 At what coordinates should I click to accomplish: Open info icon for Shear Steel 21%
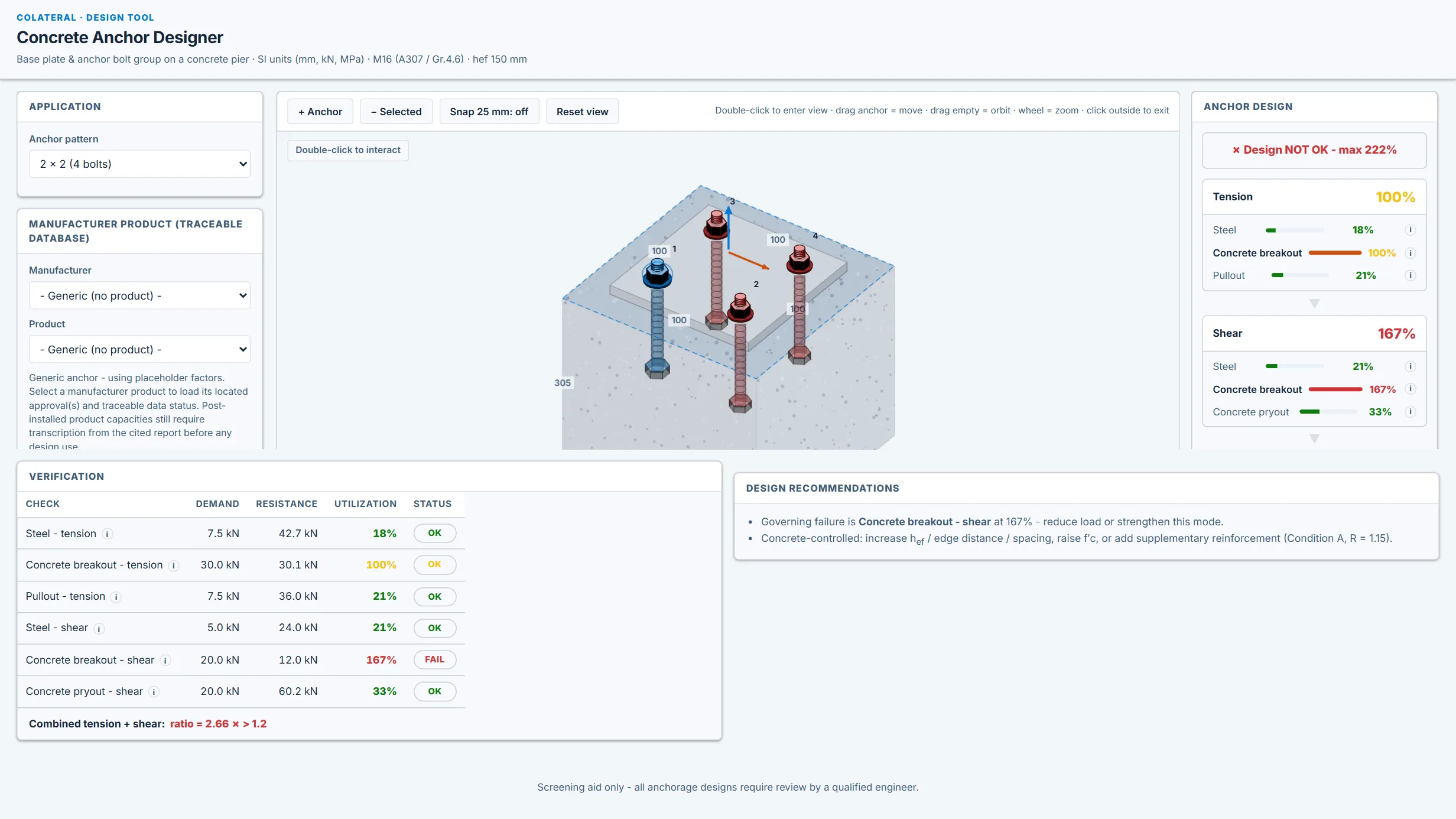coord(1410,366)
